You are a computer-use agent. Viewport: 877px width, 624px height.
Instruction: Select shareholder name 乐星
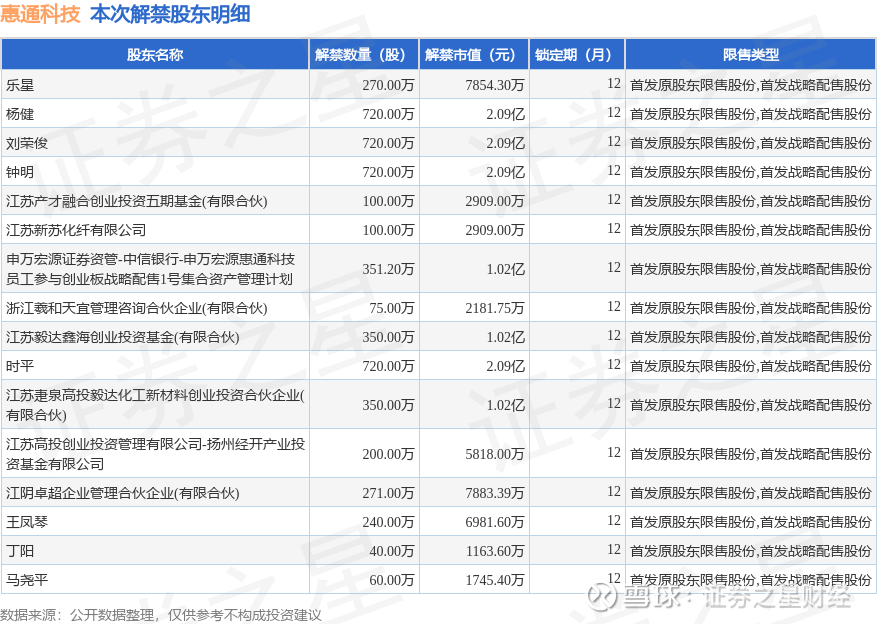20,85
